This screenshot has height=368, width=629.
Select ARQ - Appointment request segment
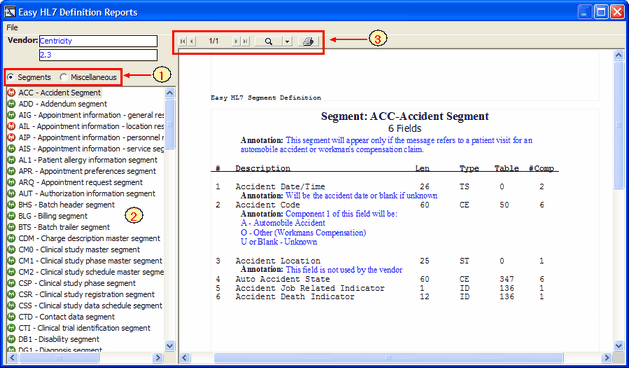[80, 183]
